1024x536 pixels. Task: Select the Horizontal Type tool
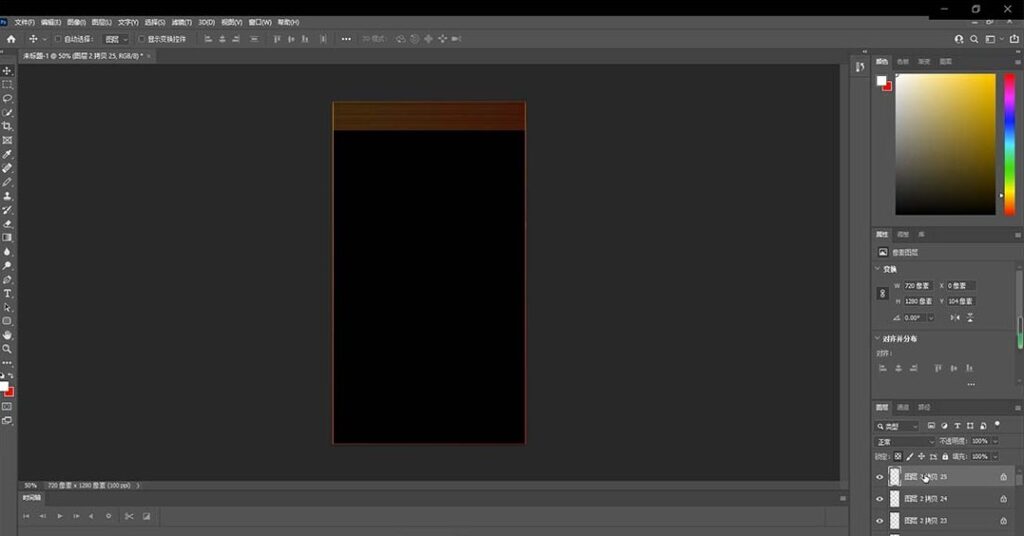tap(7, 294)
